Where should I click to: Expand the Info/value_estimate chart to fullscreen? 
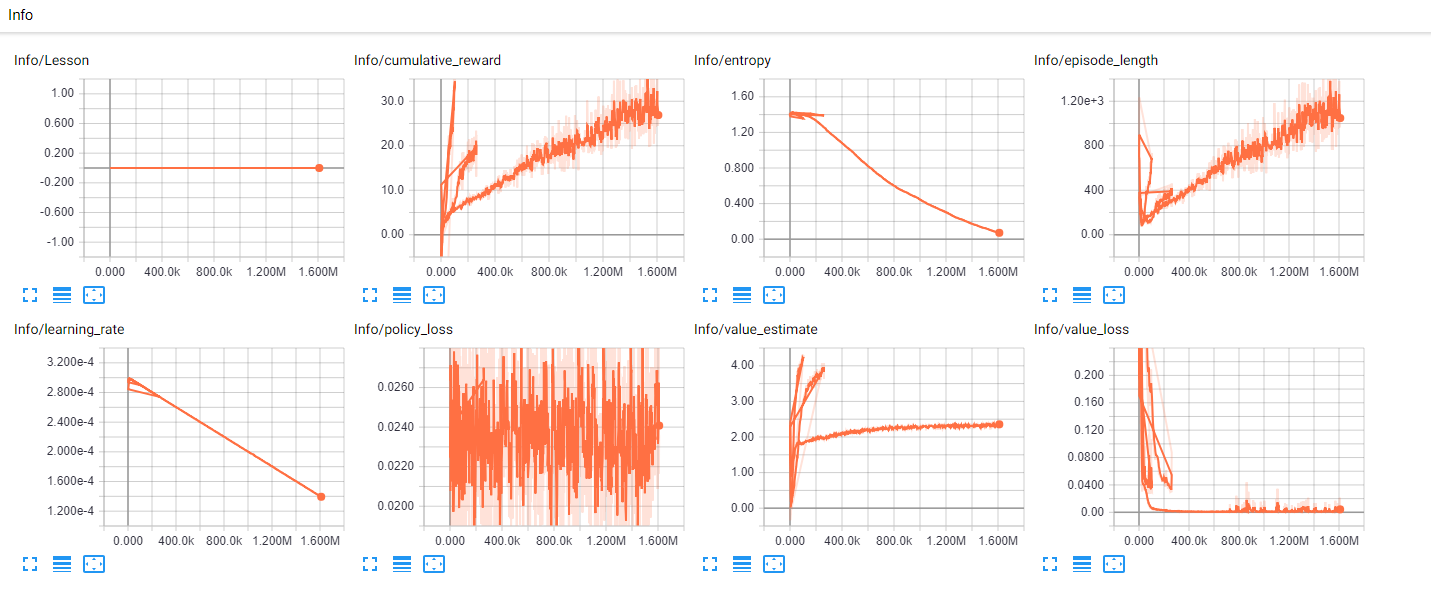click(710, 563)
